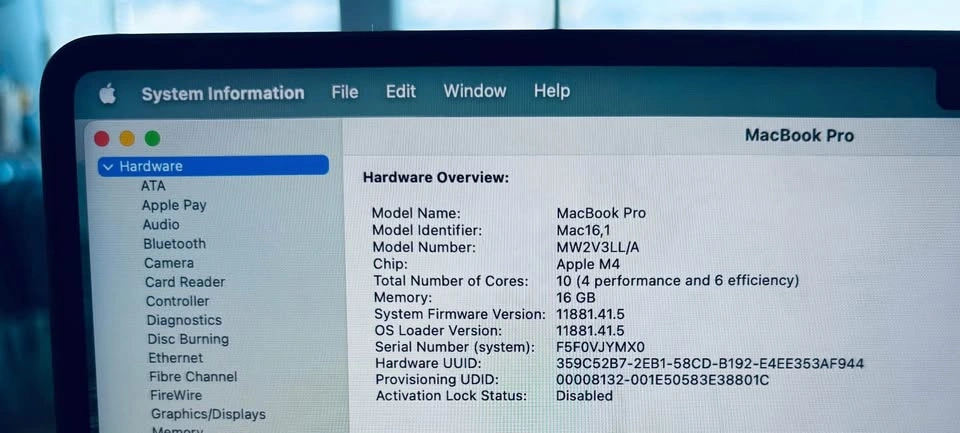
Task: Open the Help menu
Action: point(551,91)
